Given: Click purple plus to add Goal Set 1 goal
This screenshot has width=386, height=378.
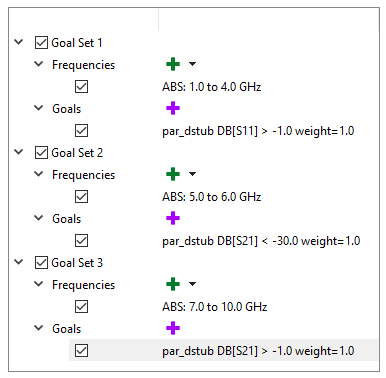Looking at the screenshot, I should point(173,108).
